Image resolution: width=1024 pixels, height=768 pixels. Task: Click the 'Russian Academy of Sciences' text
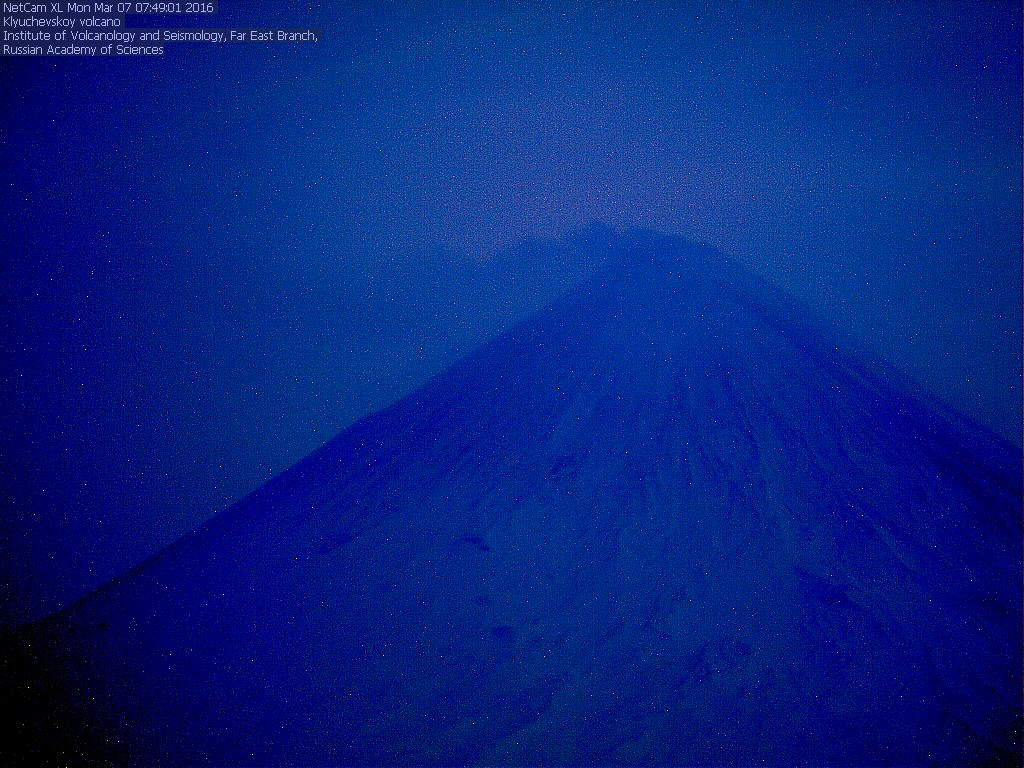click(x=83, y=50)
